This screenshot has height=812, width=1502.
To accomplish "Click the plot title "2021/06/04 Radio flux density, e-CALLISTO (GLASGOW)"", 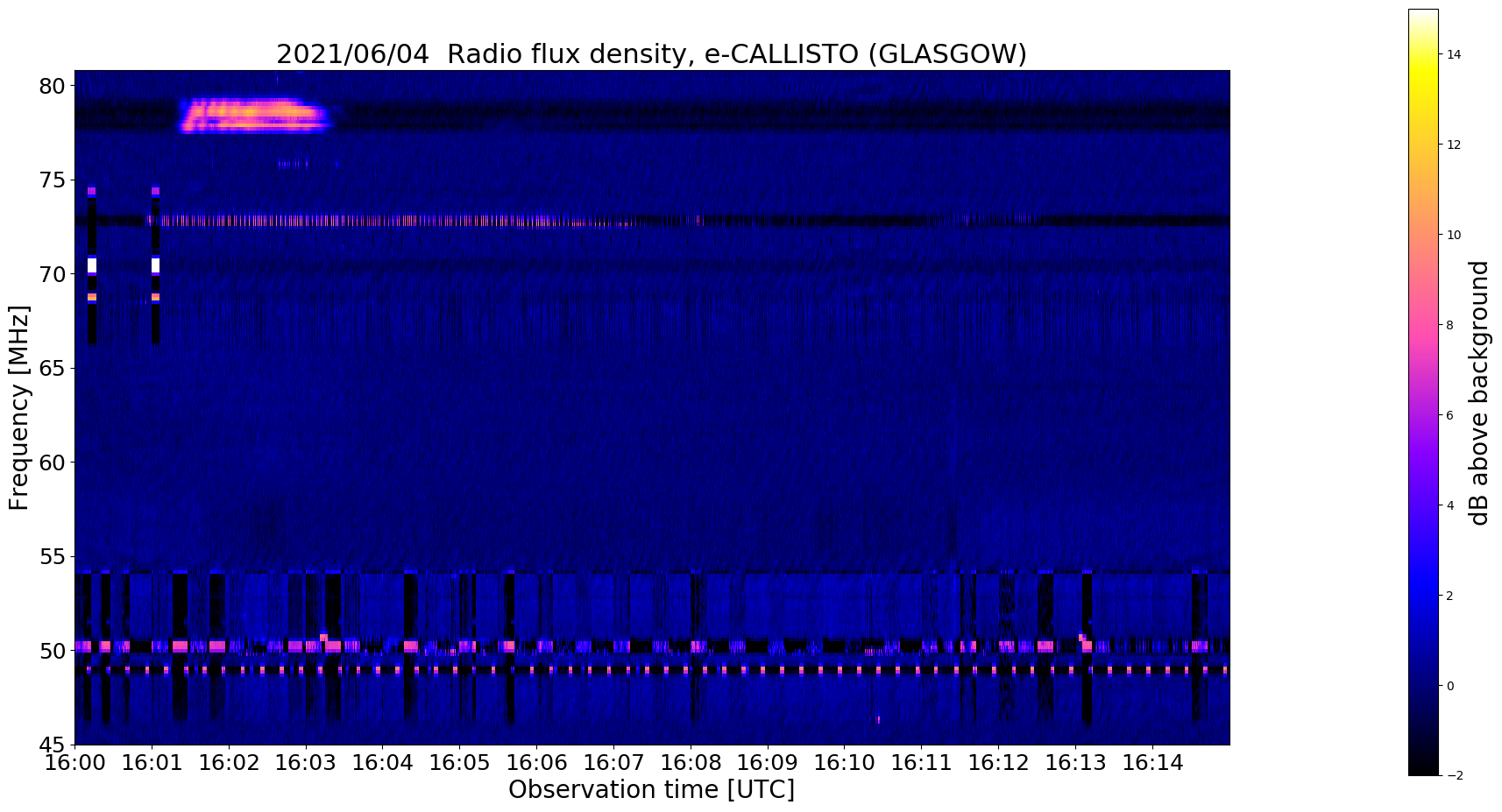I will pos(651,54).
